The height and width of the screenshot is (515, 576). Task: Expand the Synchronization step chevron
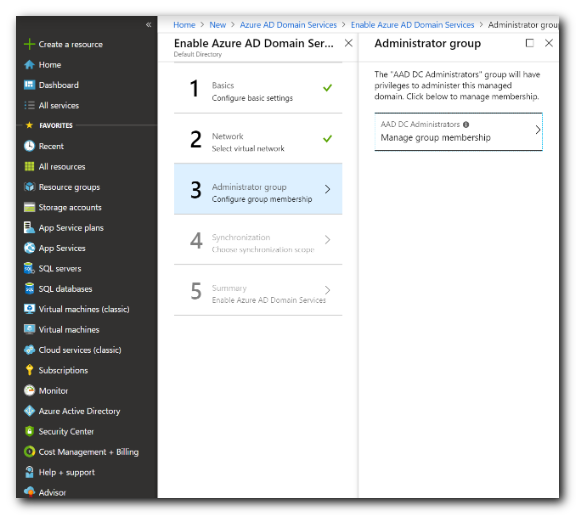point(327,240)
